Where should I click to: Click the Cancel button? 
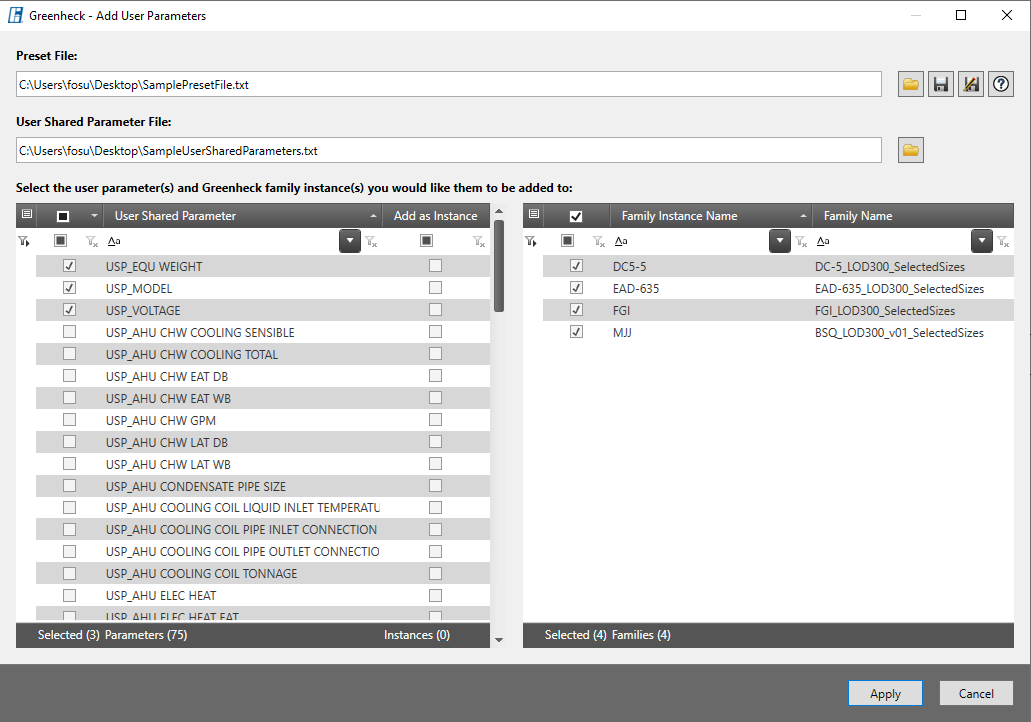click(x=976, y=693)
